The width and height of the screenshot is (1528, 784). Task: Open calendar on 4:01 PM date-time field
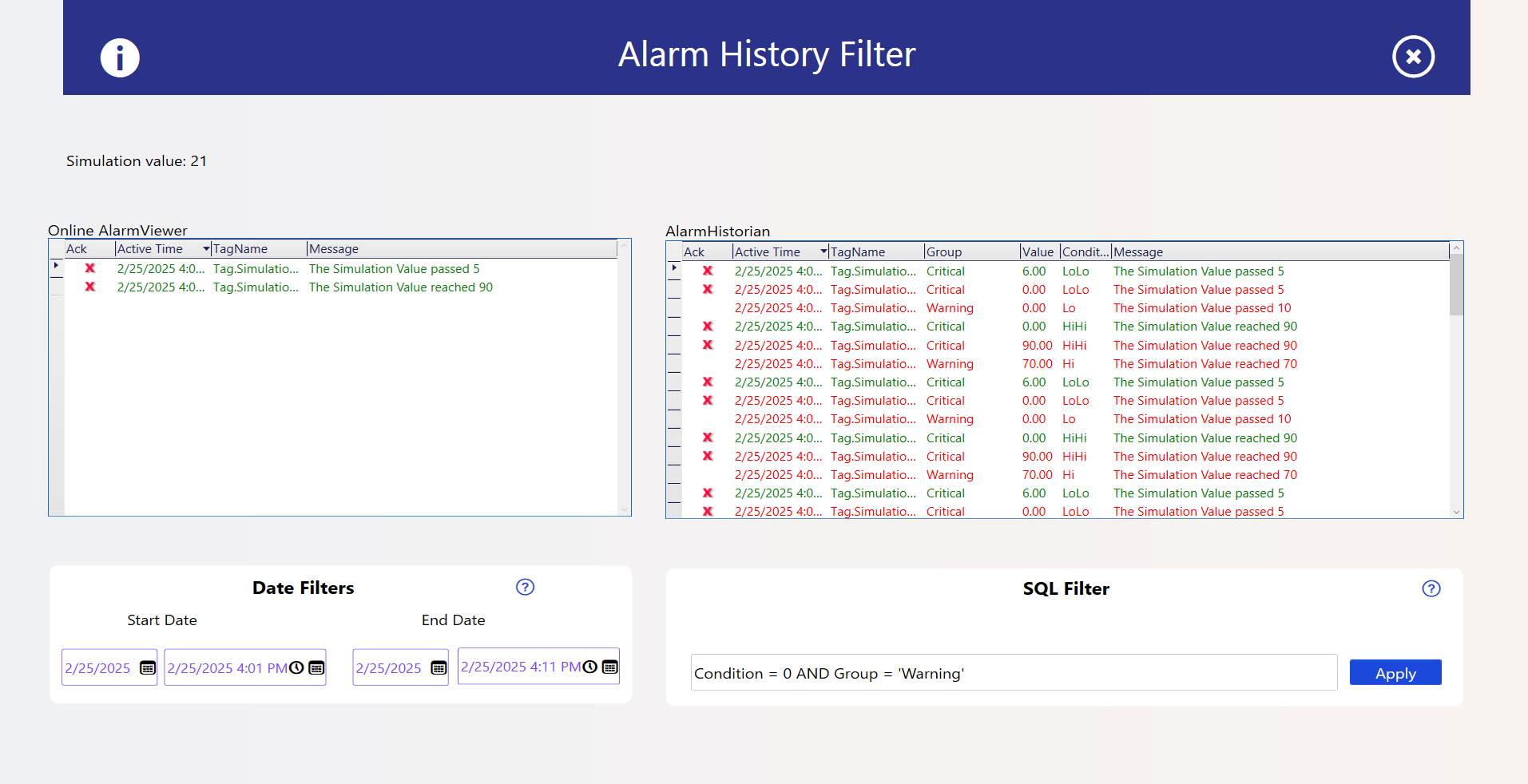[316, 668]
